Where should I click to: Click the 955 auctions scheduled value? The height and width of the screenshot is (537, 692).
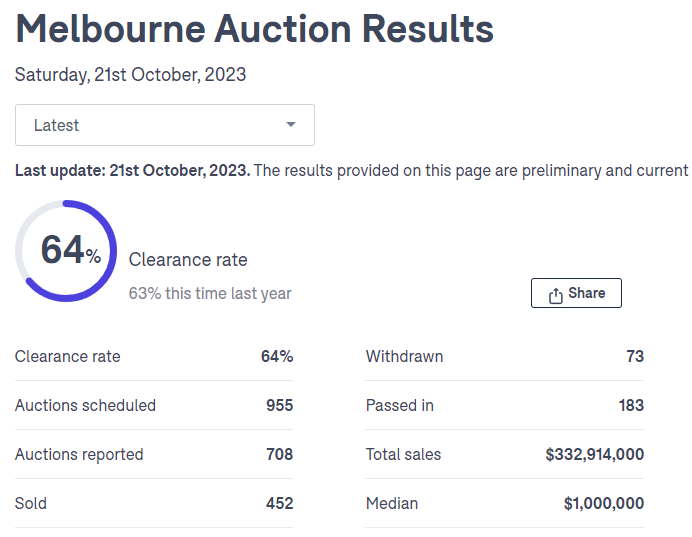(279, 405)
